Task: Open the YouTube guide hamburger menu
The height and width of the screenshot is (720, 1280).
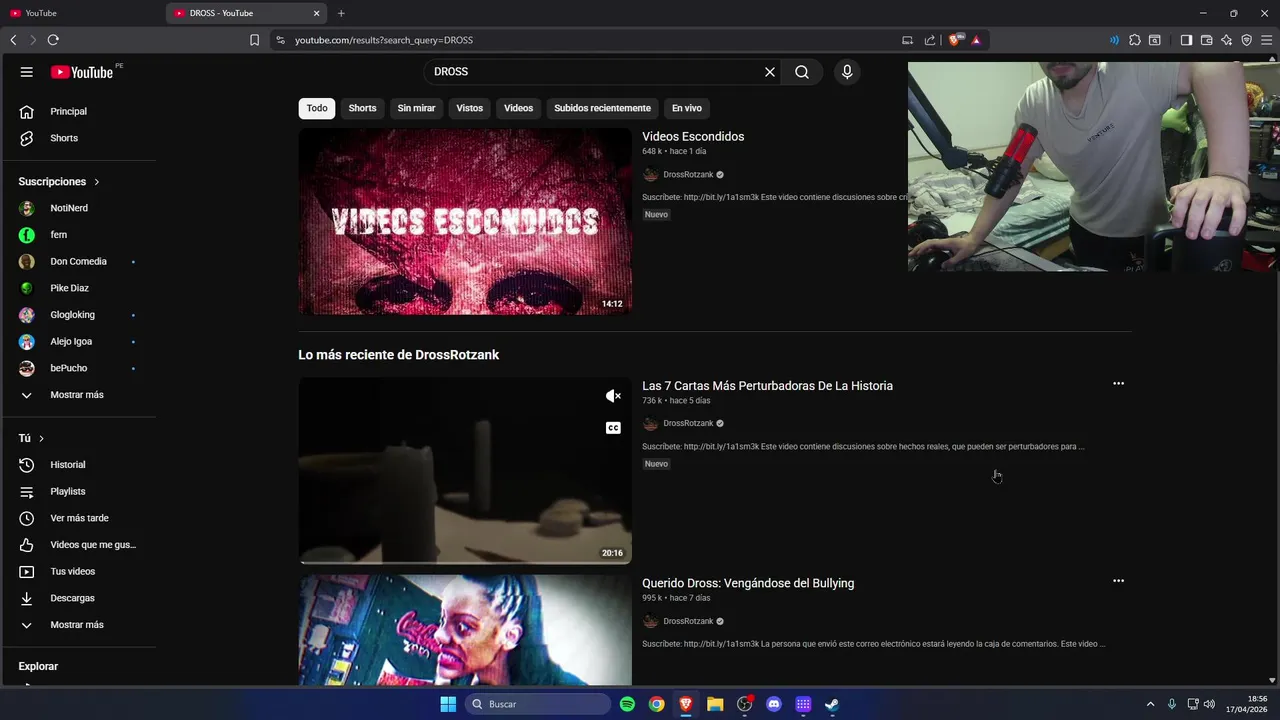Action: [x=27, y=72]
